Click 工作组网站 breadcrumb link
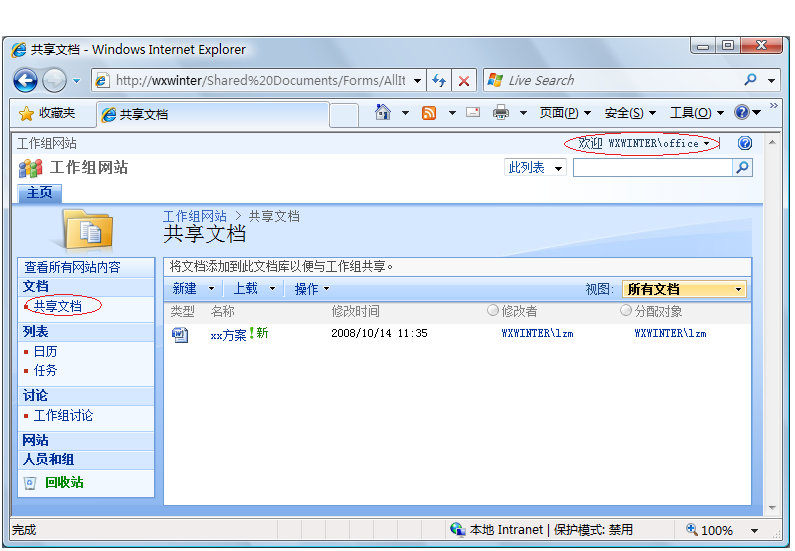This screenshot has height=551, width=795. point(195,216)
